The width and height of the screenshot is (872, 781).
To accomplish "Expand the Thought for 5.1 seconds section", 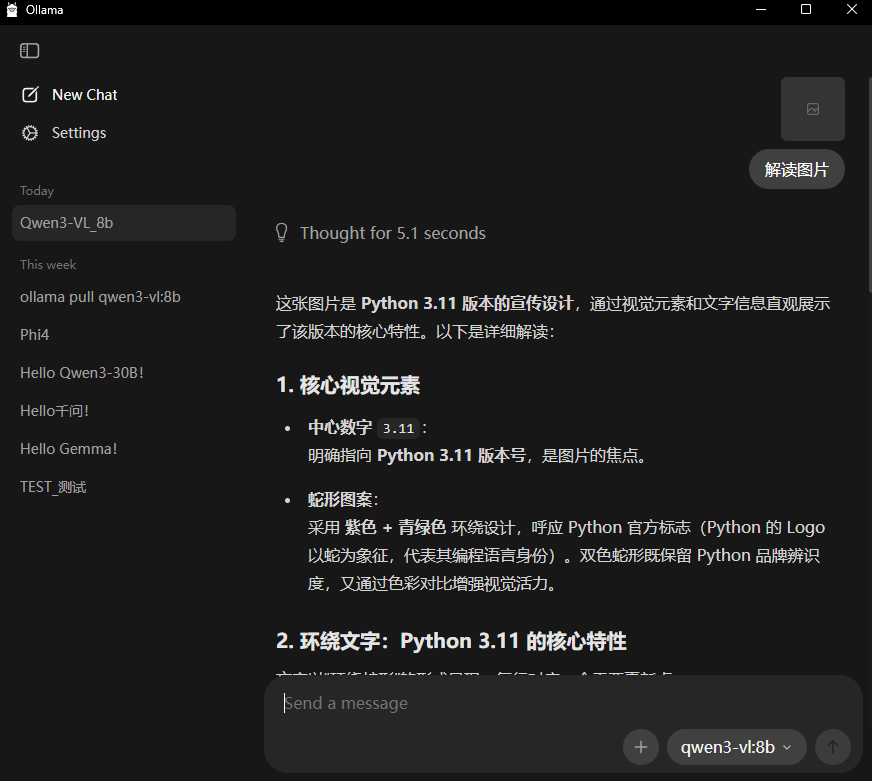I will pos(394,232).
